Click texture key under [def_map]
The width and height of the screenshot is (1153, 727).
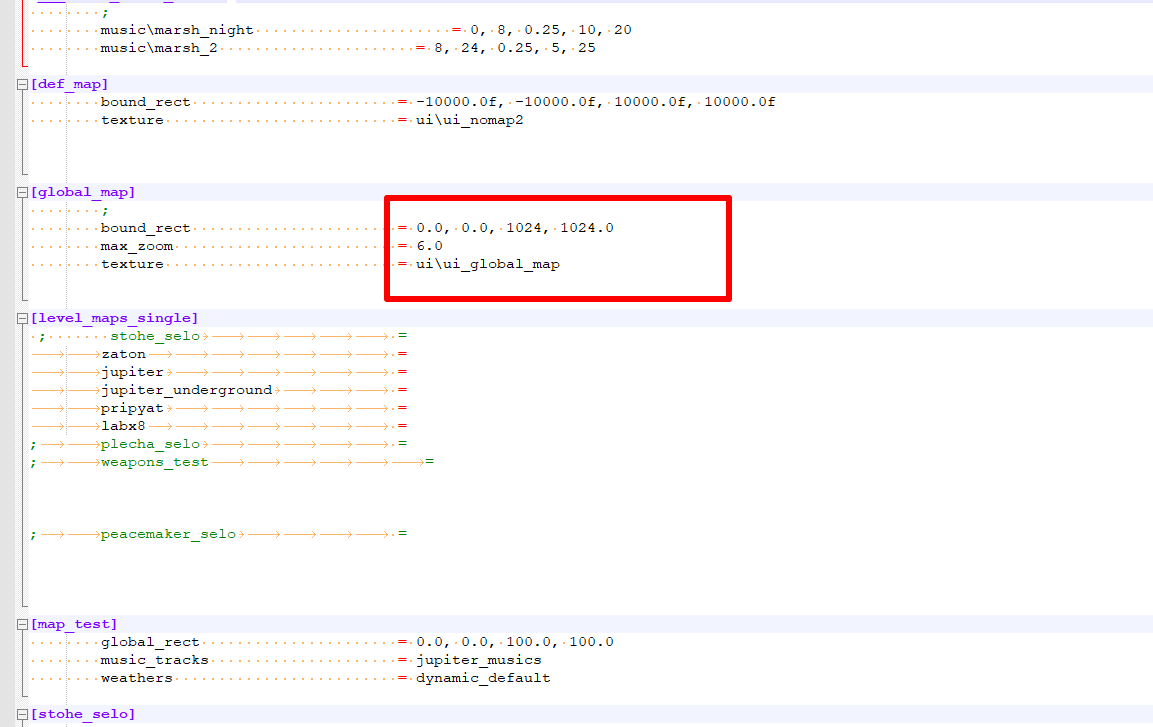coord(132,120)
